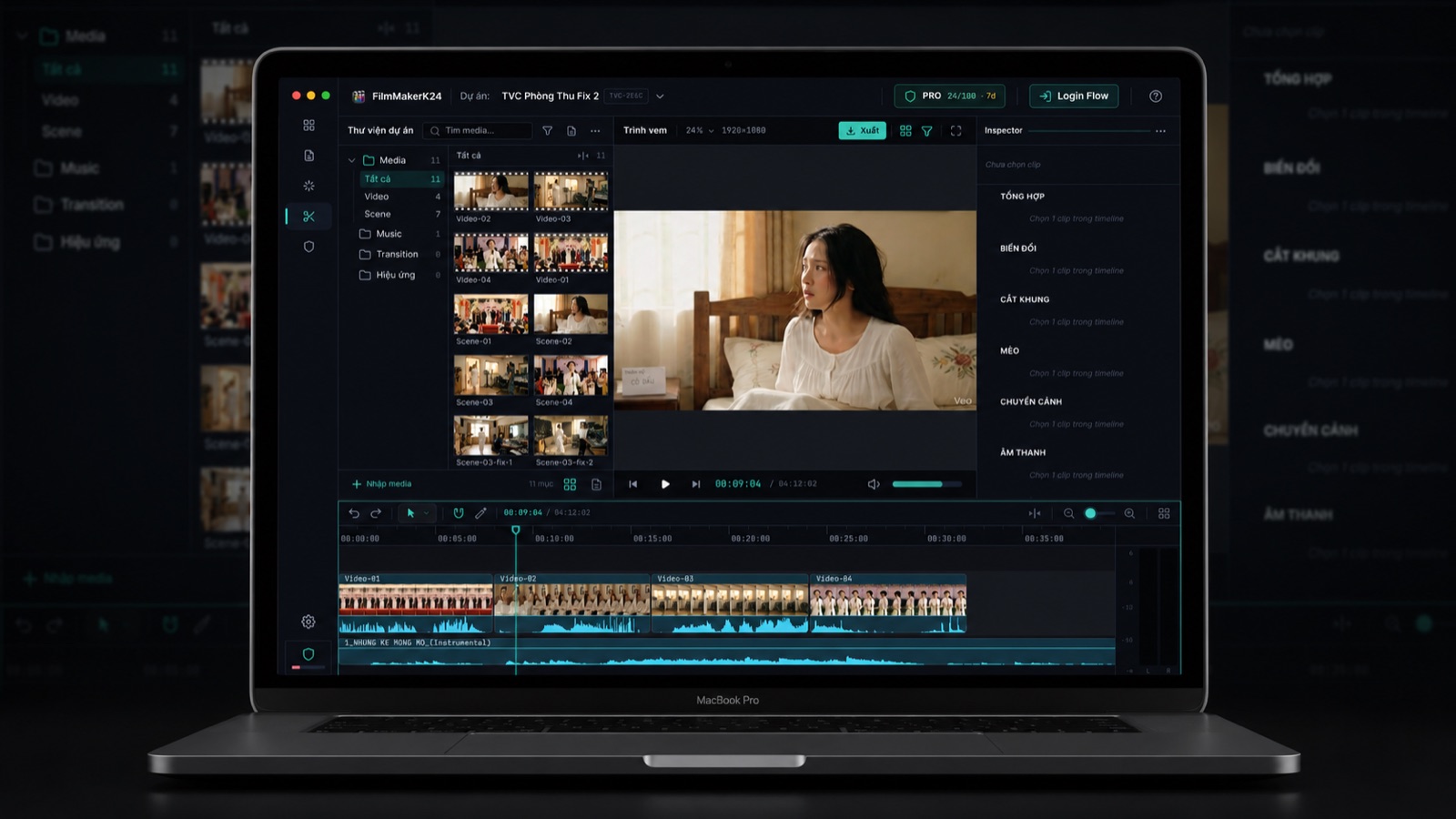
Task: Zoom out the timeline
Action: coord(1069,513)
